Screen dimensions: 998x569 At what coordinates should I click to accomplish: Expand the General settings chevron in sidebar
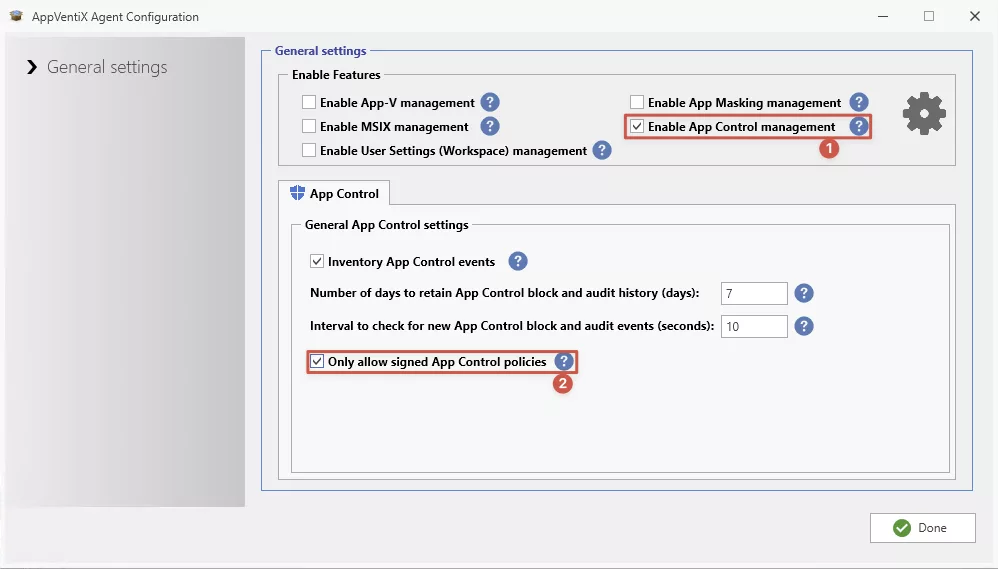32,67
